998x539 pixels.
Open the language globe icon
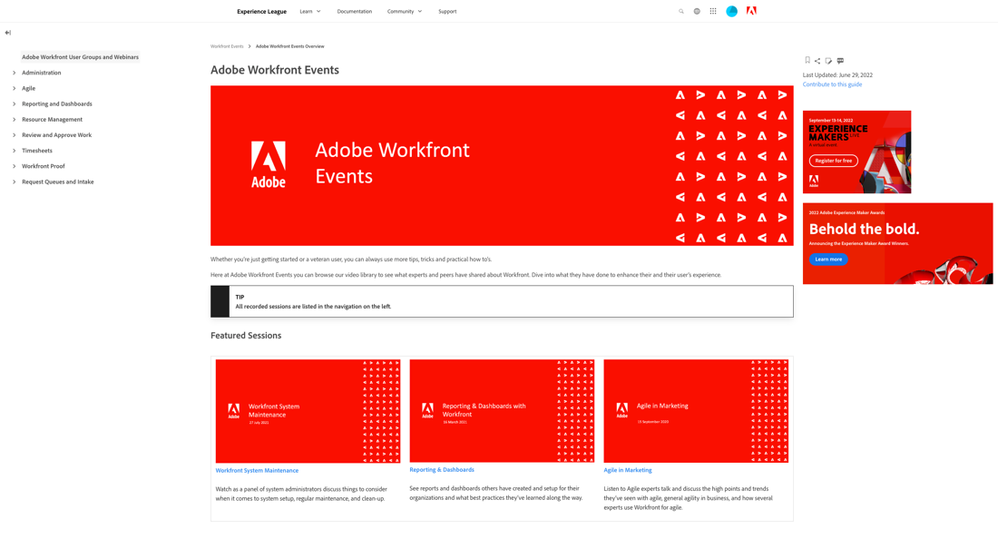pos(697,12)
